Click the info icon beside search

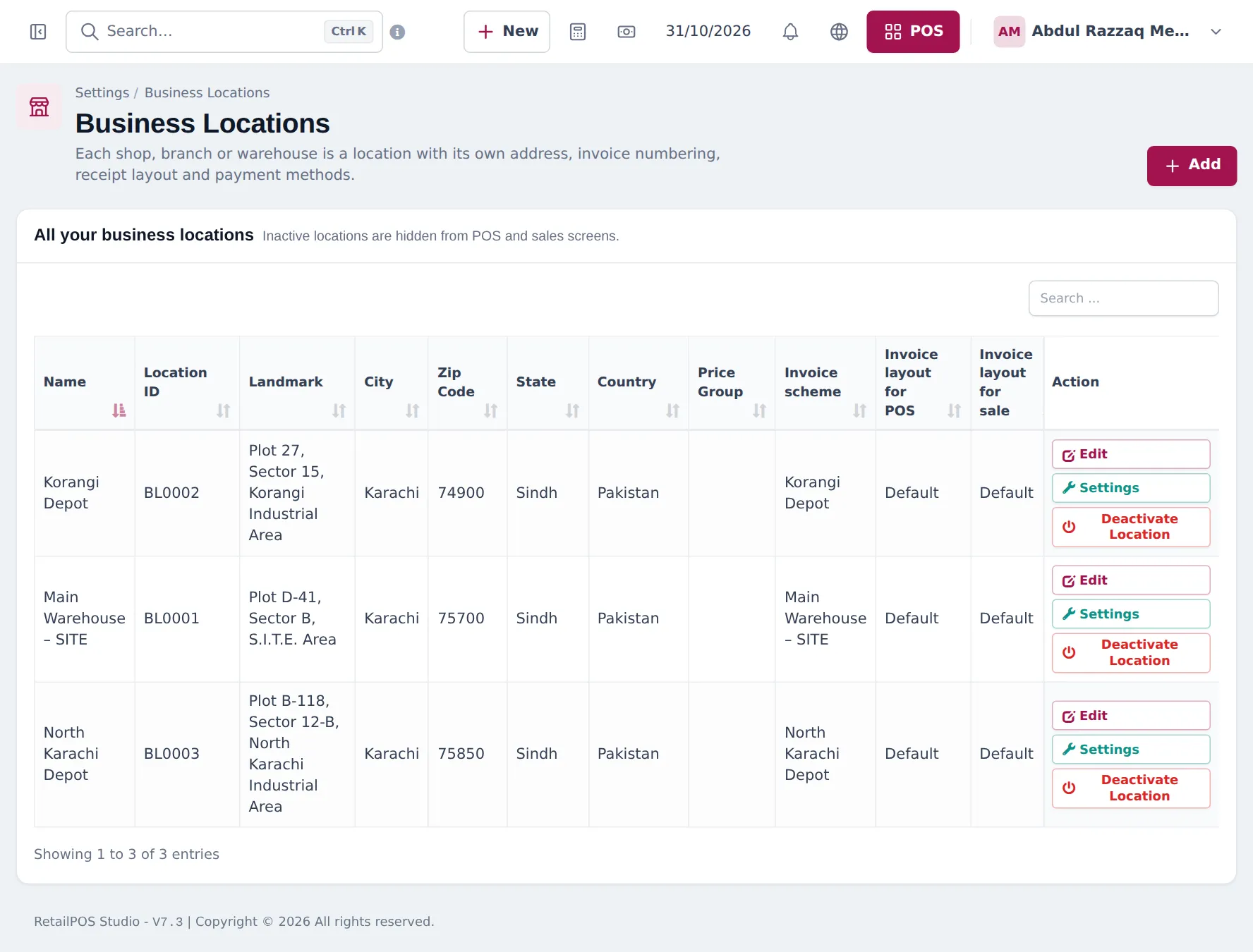click(x=397, y=32)
